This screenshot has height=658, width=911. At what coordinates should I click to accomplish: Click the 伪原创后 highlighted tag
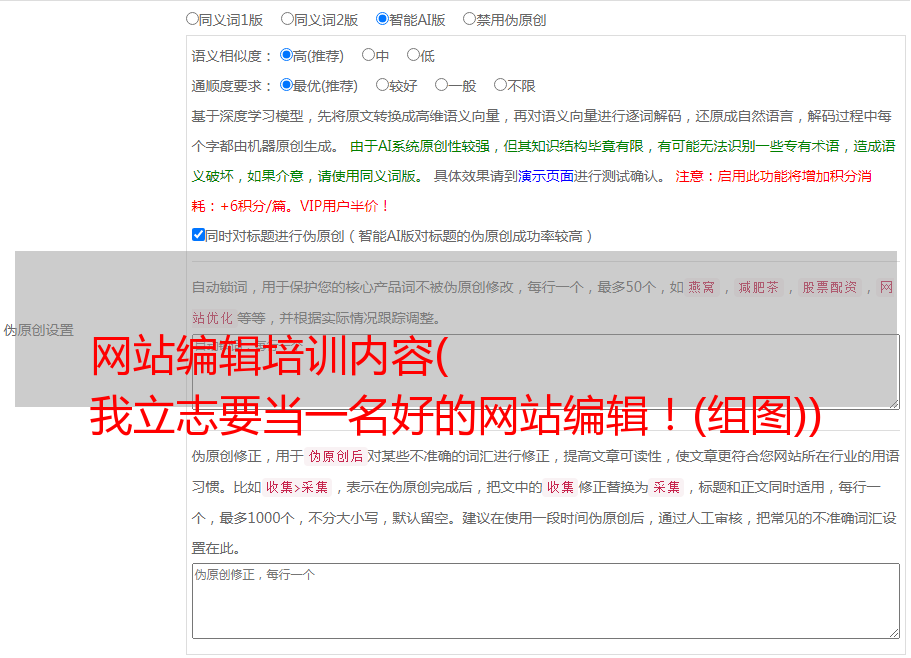336,456
